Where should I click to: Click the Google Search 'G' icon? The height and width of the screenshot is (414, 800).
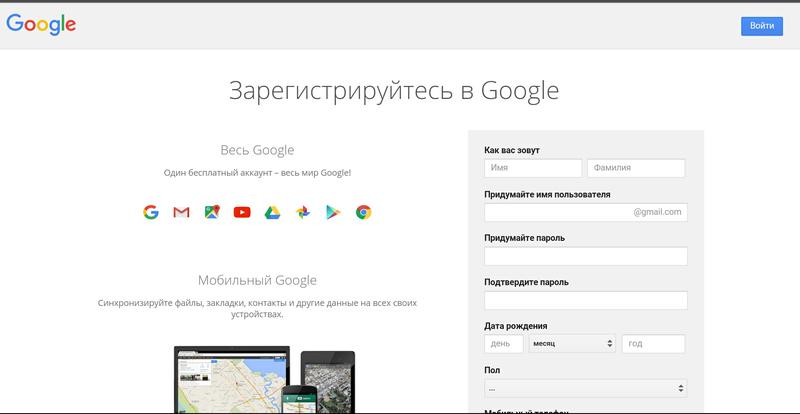(x=151, y=212)
